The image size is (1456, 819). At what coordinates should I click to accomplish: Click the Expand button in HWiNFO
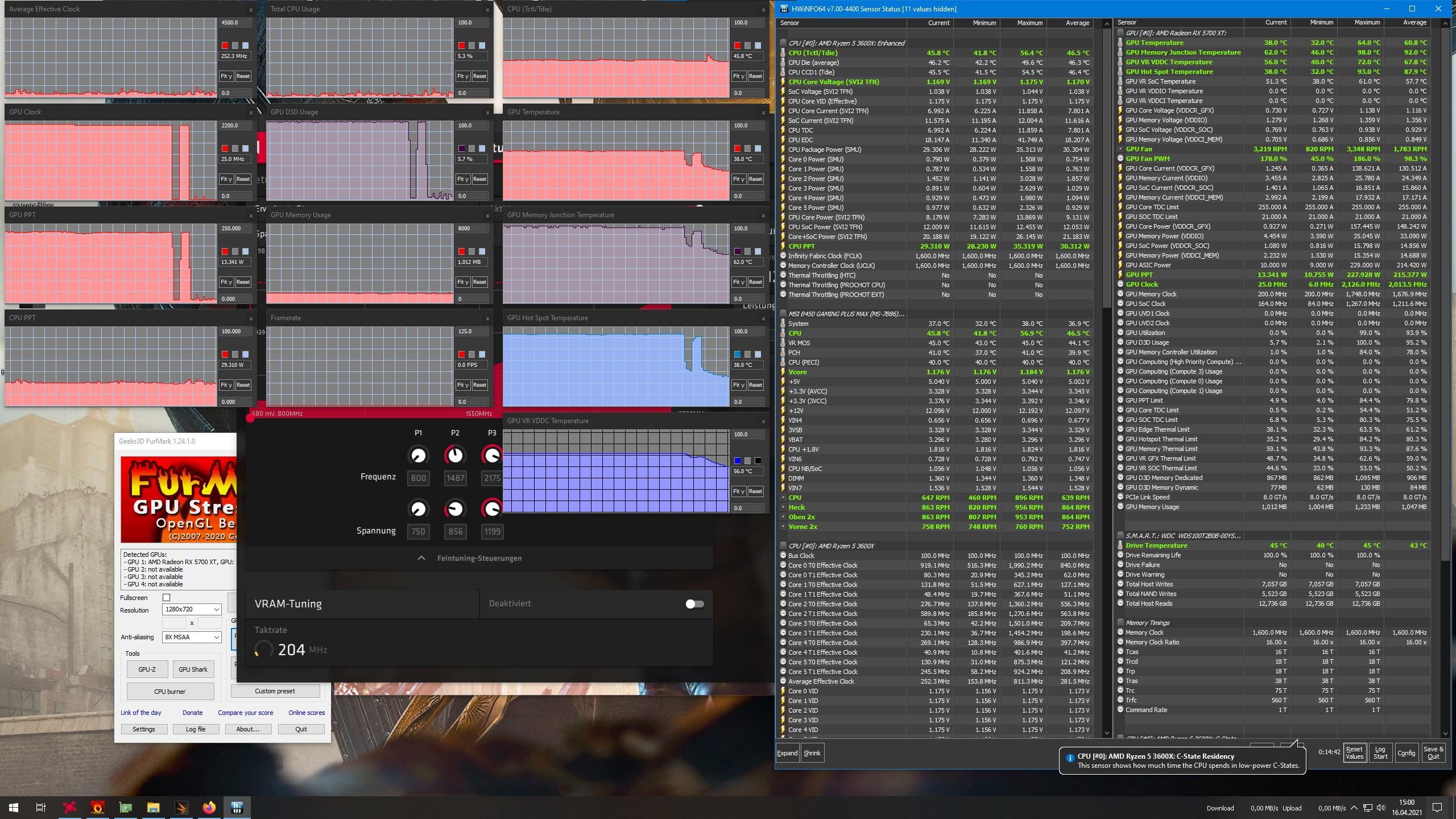(787, 753)
